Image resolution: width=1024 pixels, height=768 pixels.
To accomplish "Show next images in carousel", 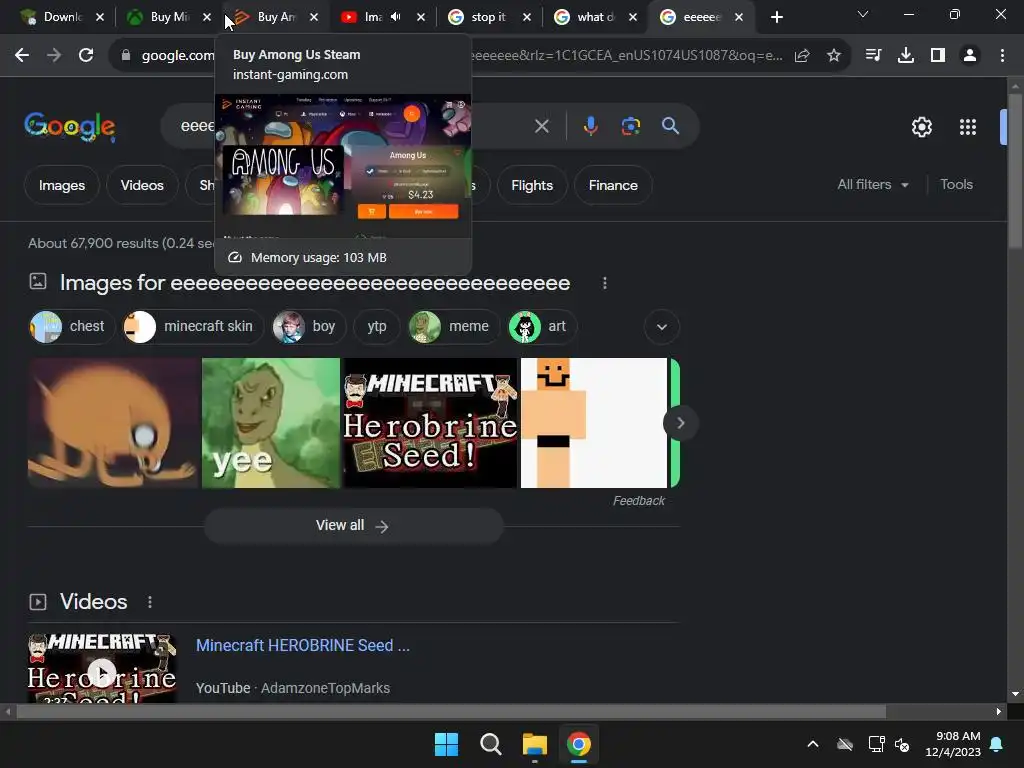I will pyautogui.click(x=680, y=423).
